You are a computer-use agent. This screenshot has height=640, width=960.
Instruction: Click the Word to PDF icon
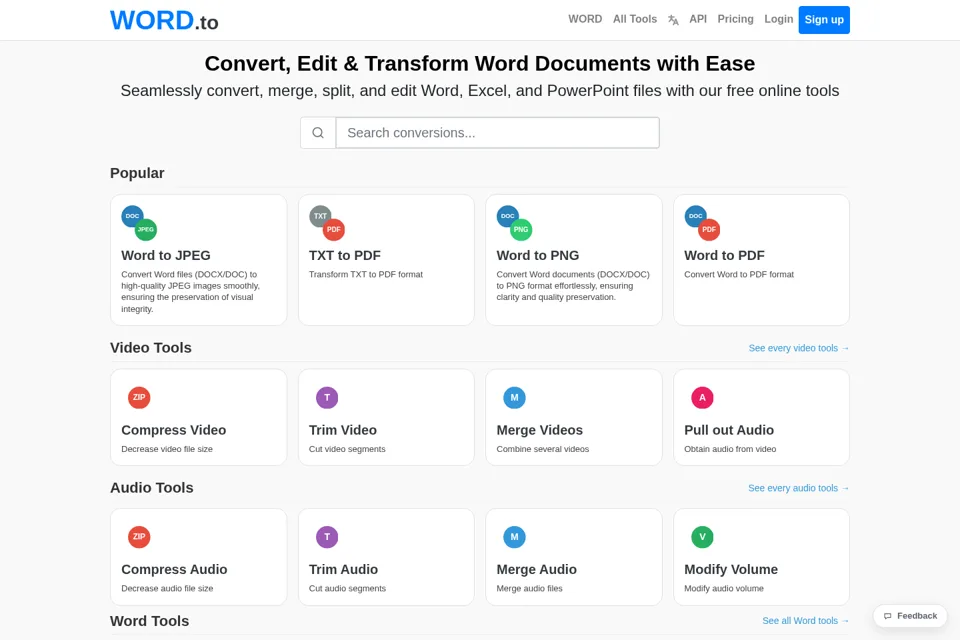(702, 223)
